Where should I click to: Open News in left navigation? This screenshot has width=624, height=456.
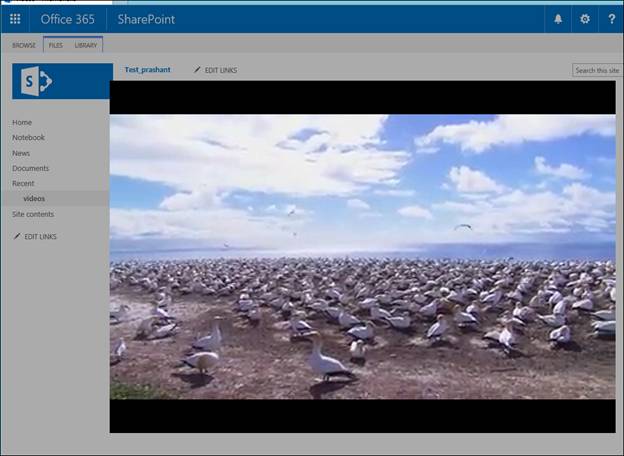[x=21, y=153]
